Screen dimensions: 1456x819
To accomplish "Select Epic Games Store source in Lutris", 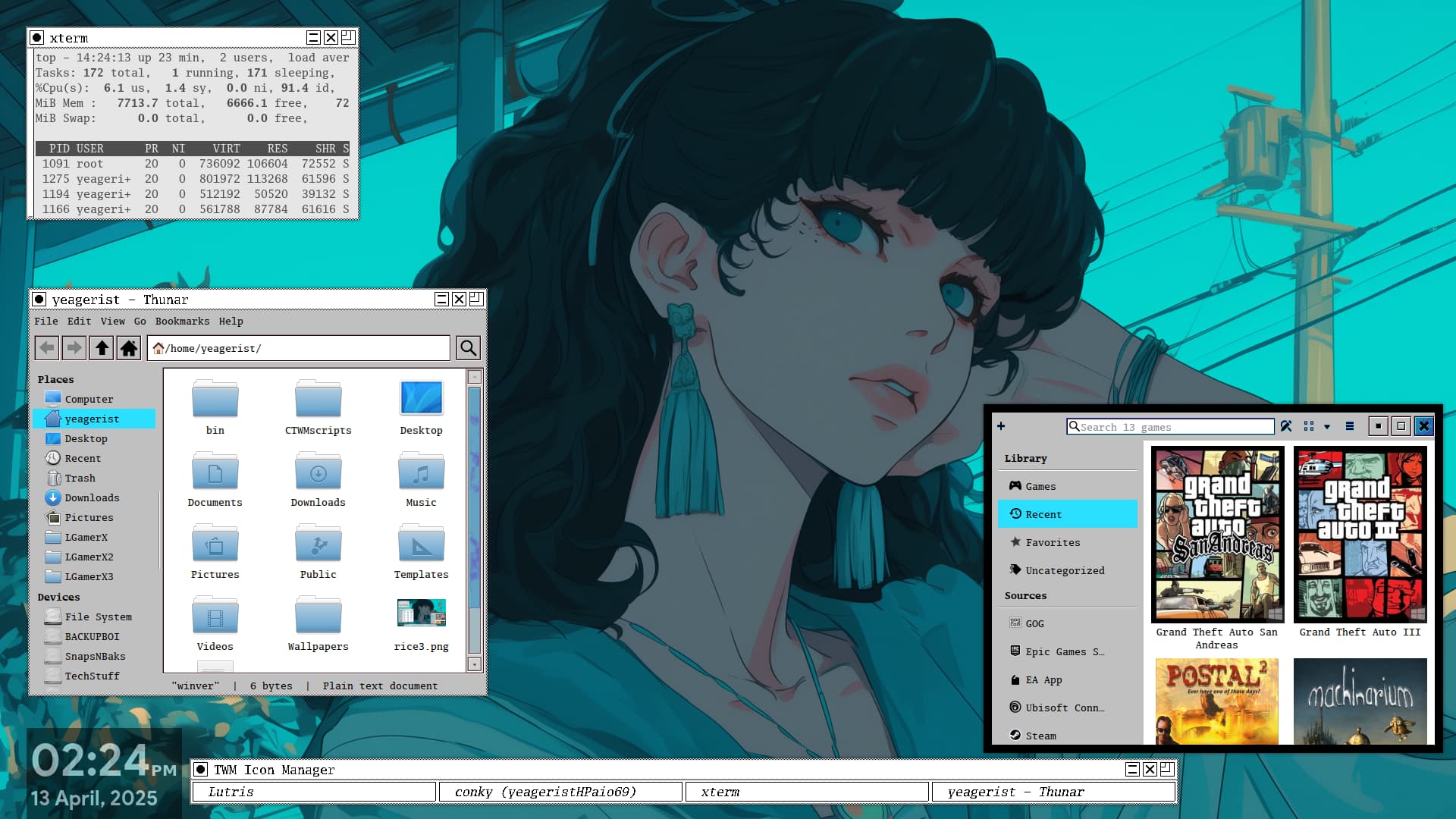I will pyautogui.click(x=1068, y=651).
